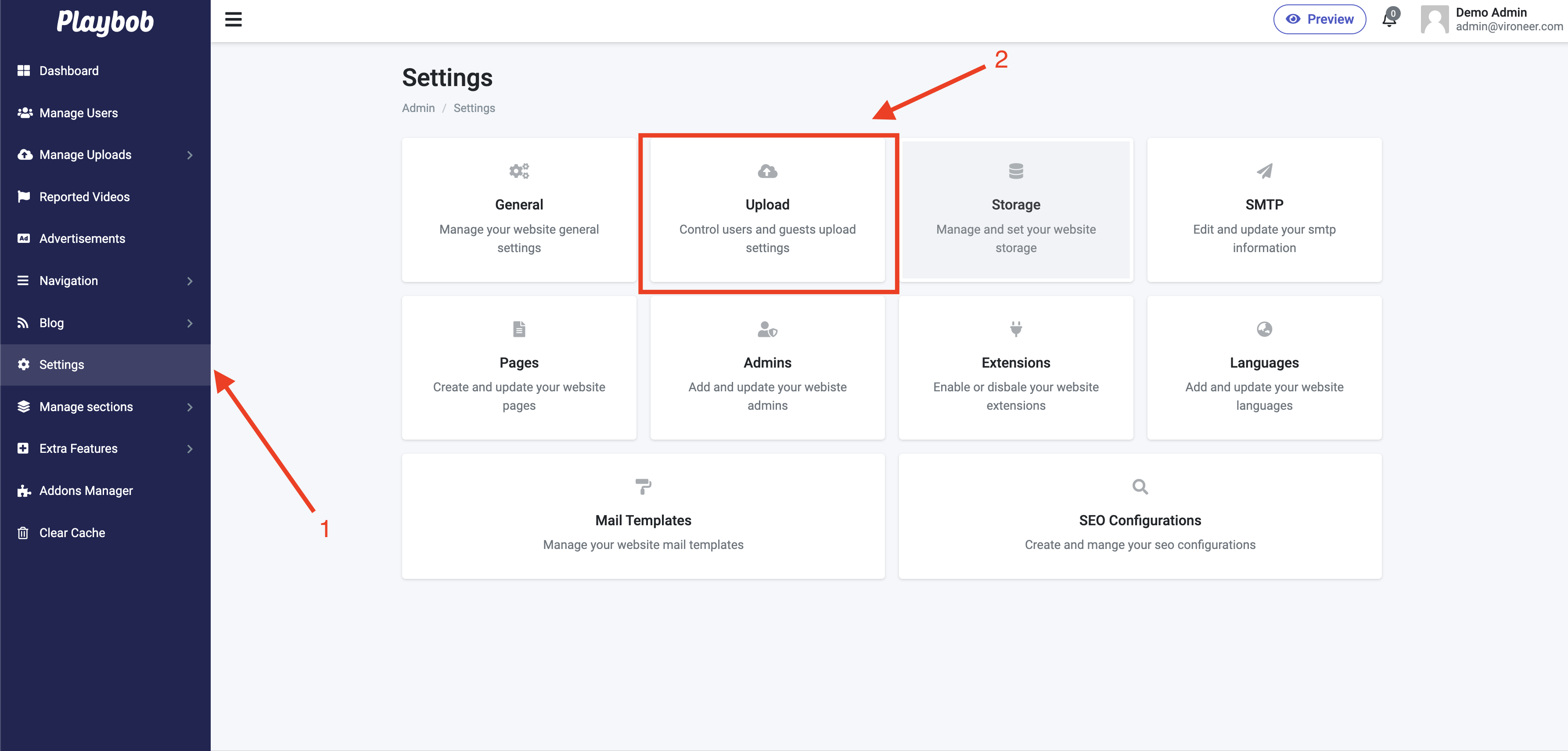Open the SEO Configurations card title
The width and height of the screenshot is (1568, 751).
coord(1140,520)
